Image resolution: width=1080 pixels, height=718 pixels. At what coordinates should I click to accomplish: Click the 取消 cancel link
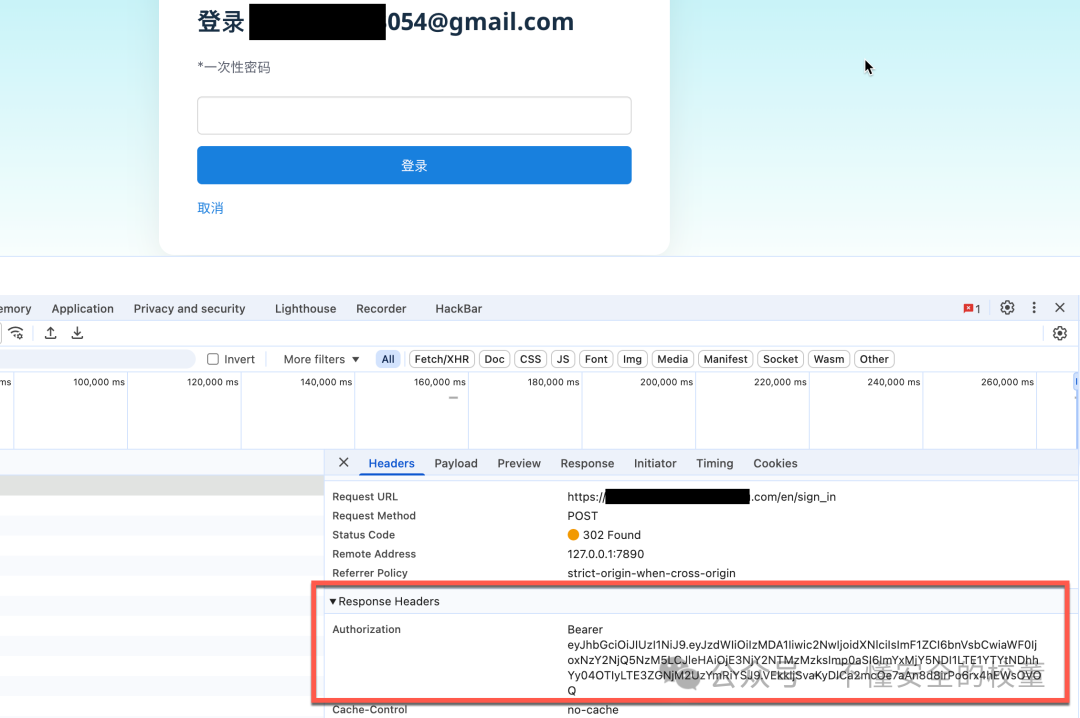210,209
